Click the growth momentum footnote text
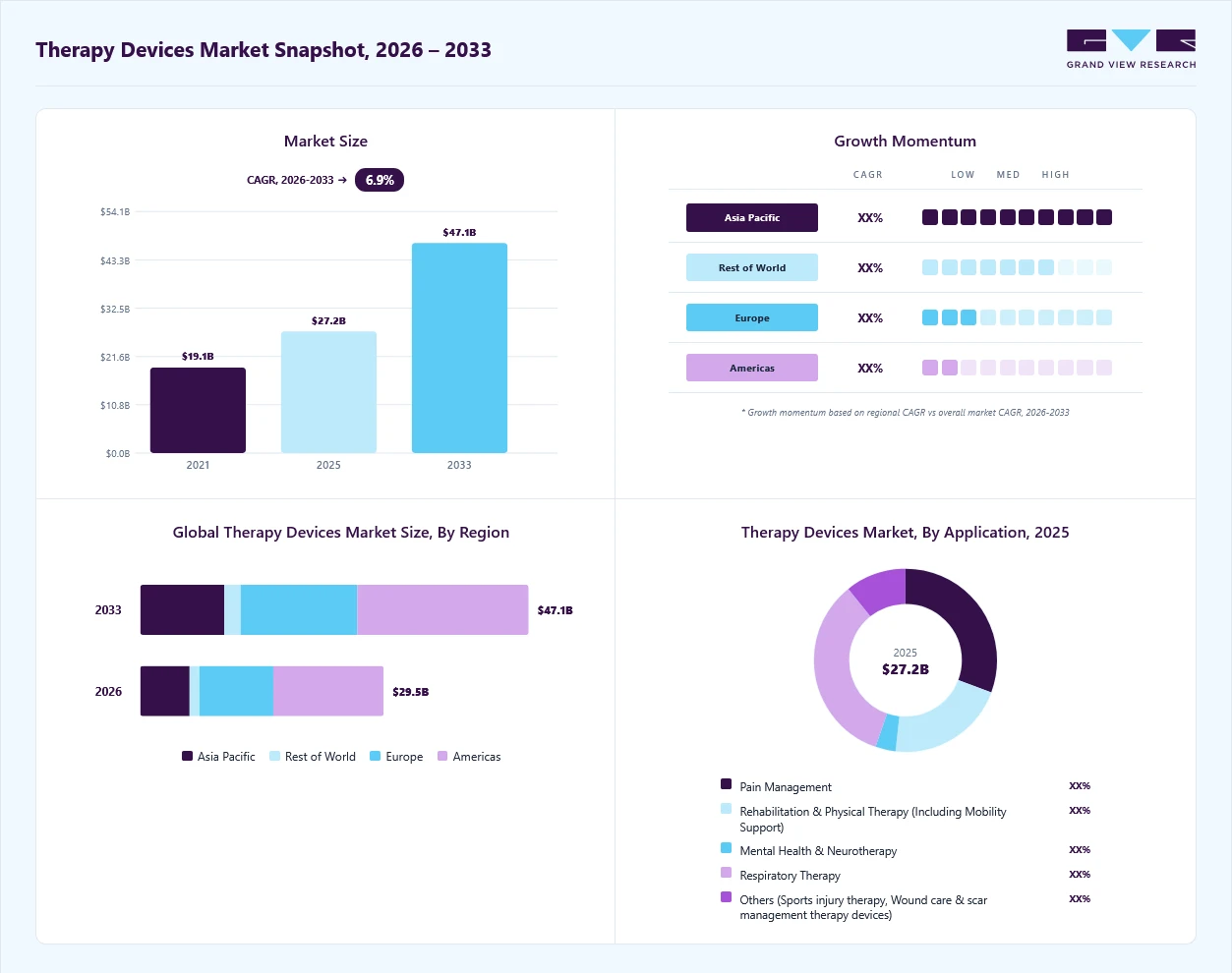1232x973 pixels. point(905,413)
